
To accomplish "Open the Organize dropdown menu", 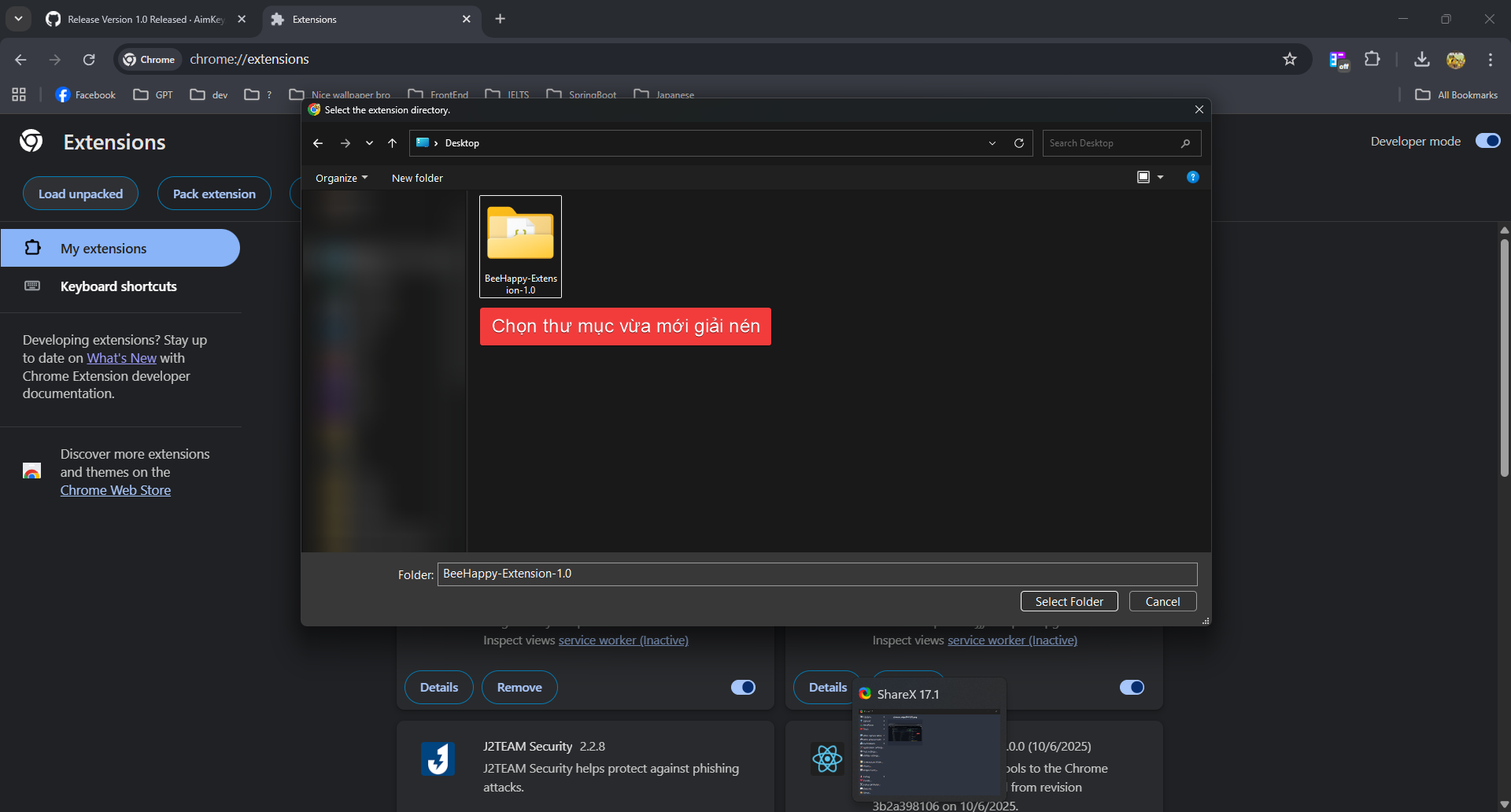I will (341, 178).
